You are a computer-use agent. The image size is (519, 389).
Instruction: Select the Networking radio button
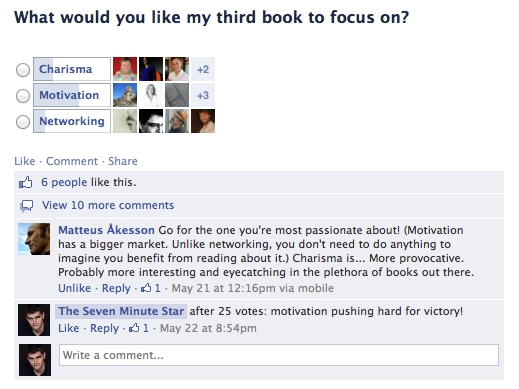coord(23,122)
